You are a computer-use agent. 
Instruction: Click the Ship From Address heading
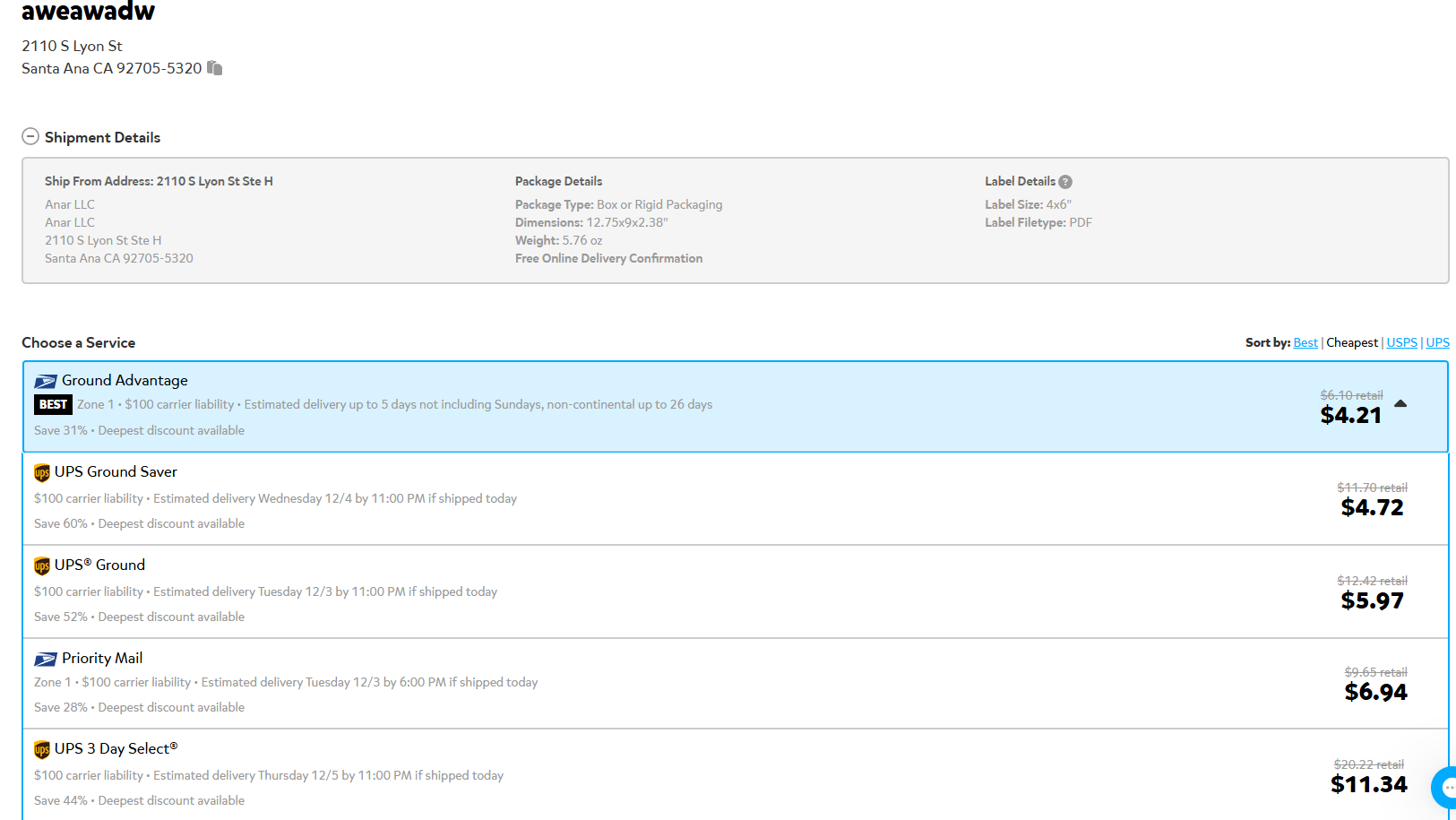click(x=159, y=181)
